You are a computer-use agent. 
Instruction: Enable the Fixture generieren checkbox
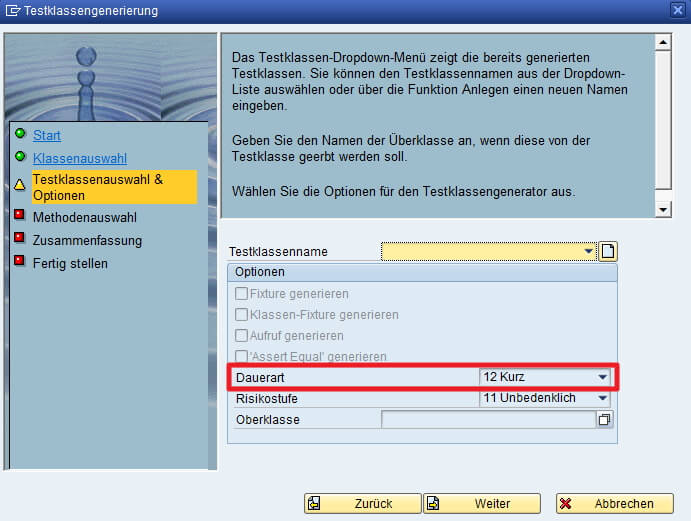241,294
